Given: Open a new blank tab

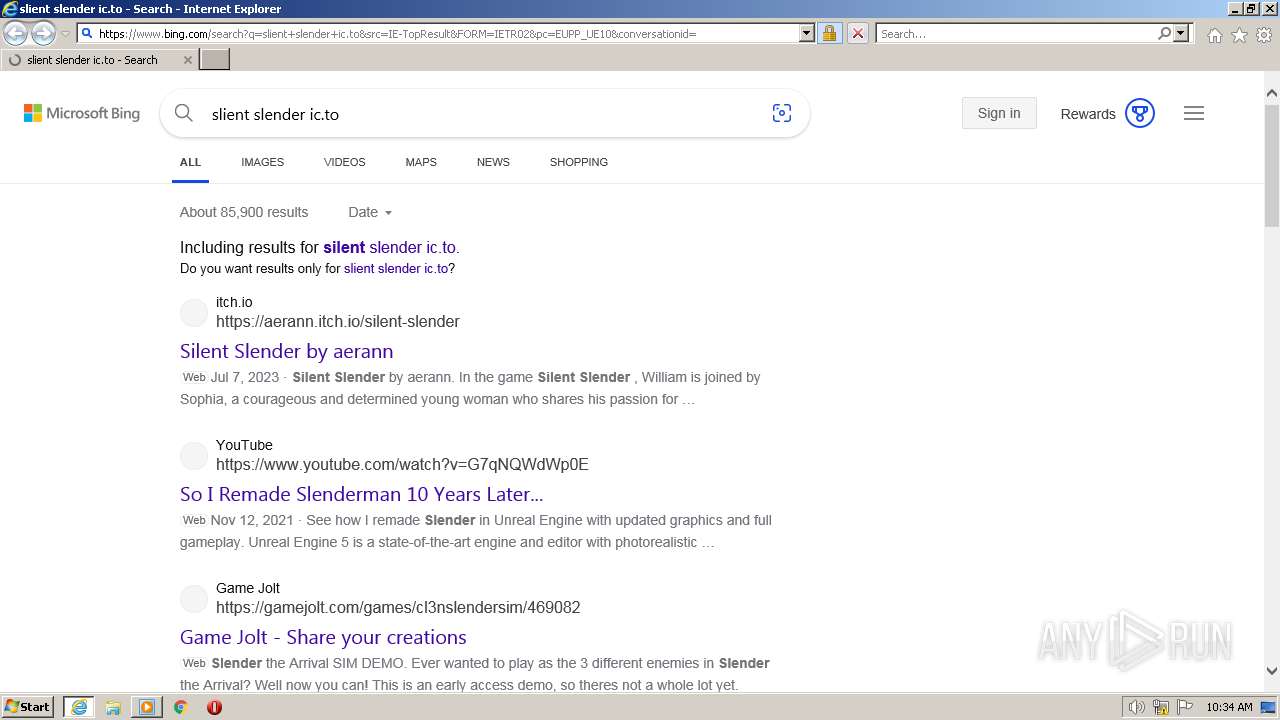Looking at the screenshot, I should coord(215,60).
